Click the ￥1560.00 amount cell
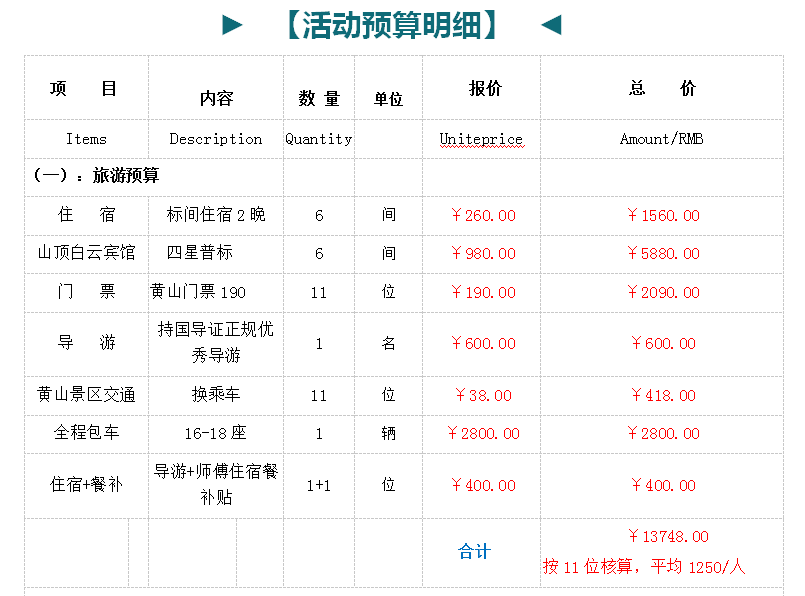 663,215
